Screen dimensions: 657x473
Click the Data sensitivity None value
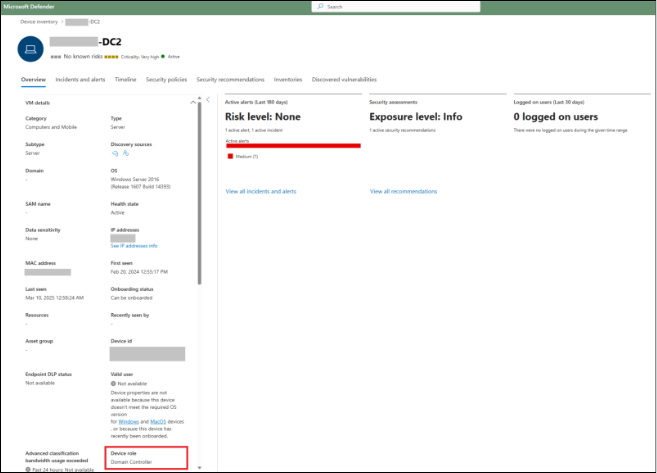tap(31, 238)
